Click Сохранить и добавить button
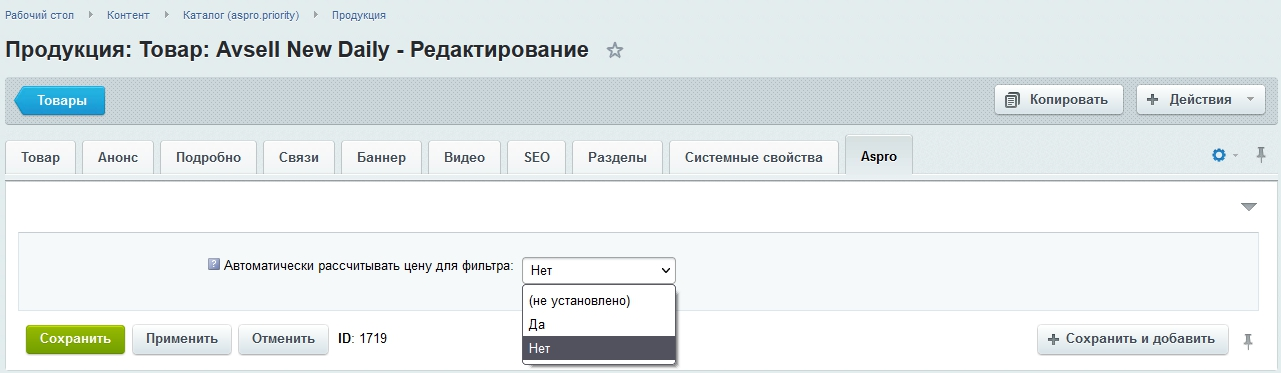Image resolution: width=1281 pixels, height=373 pixels. 1133,339
